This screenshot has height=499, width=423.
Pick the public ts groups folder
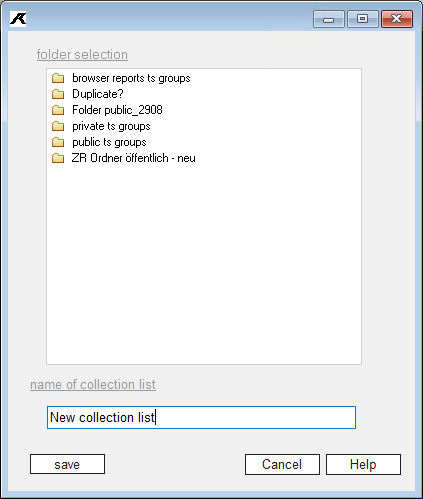click(109, 142)
